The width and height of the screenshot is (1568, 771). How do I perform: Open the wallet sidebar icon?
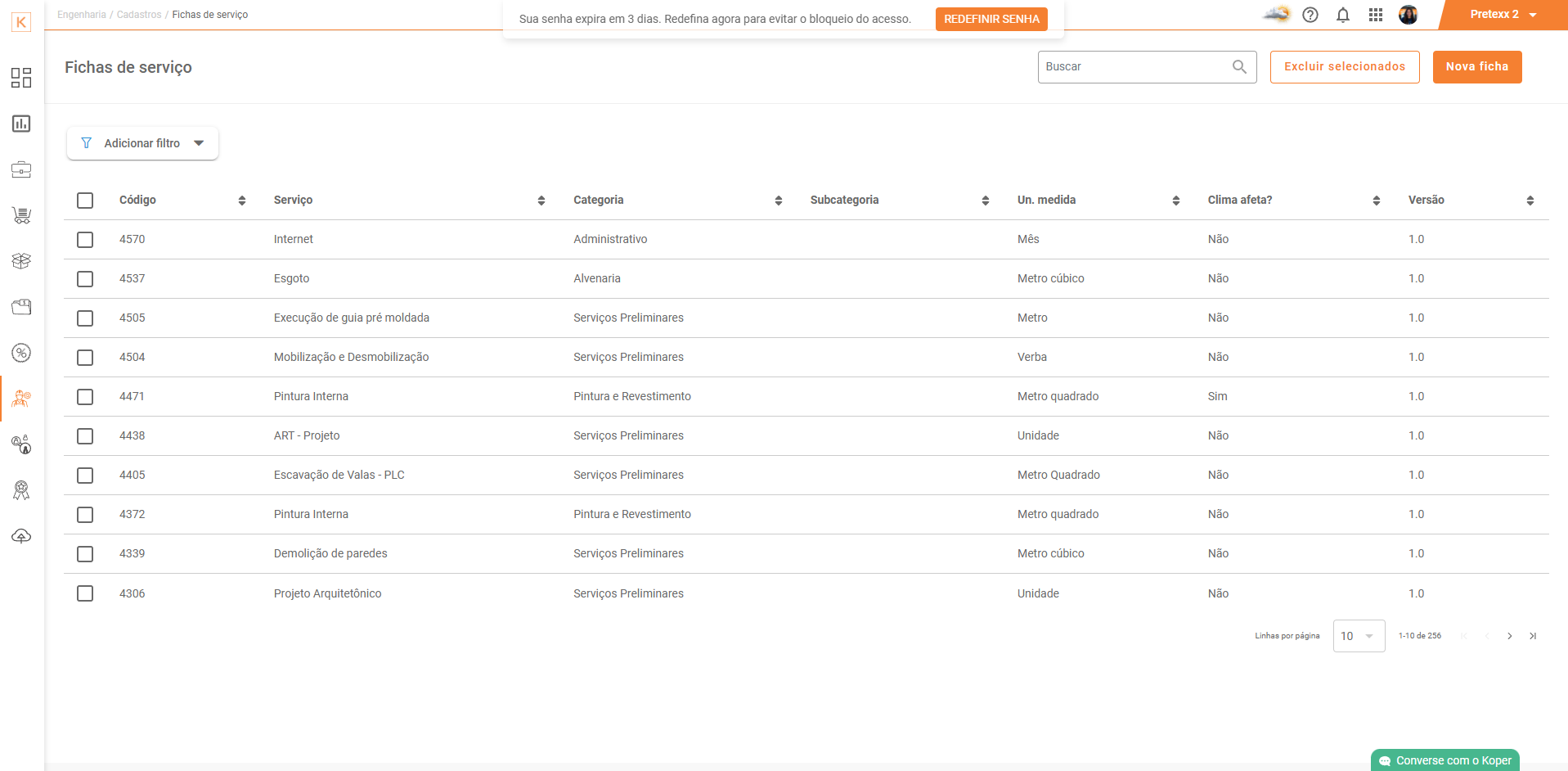click(21, 307)
